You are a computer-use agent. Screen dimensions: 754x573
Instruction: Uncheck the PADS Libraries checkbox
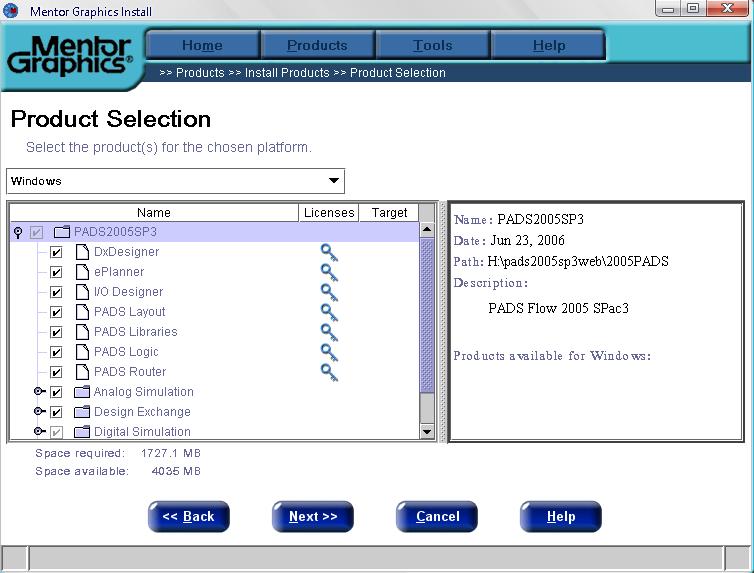pyautogui.click(x=56, y=332)
